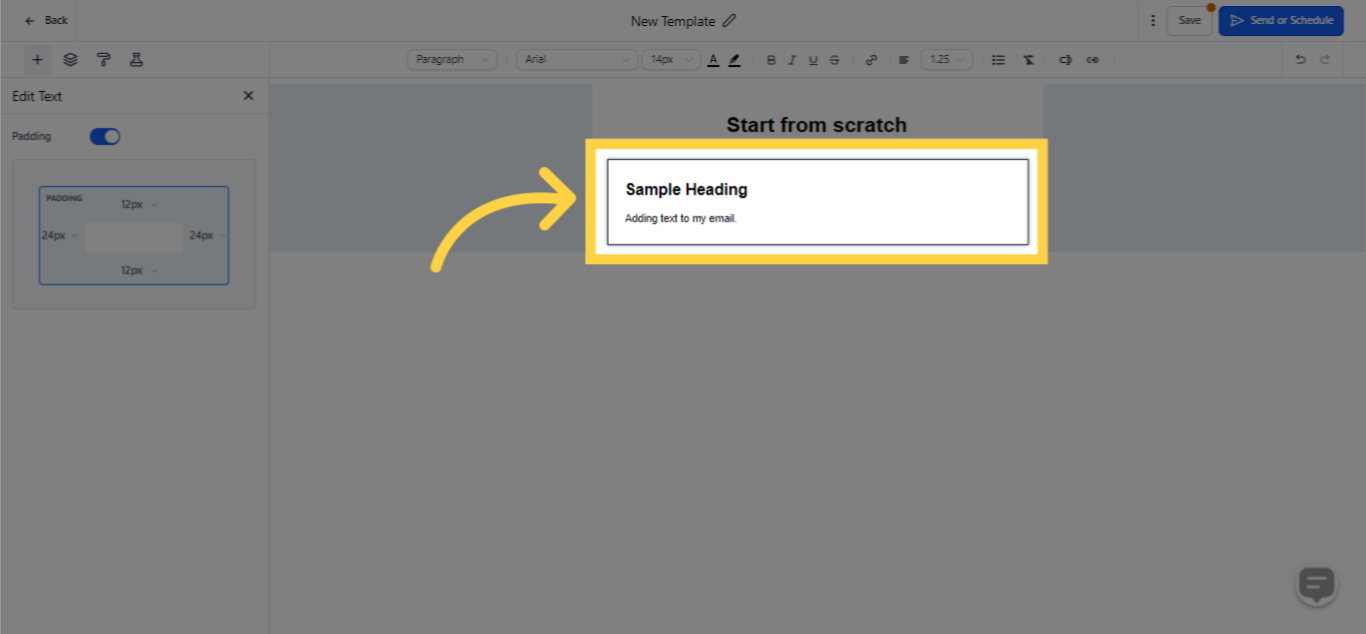Click the New Template title
This screenshot has height=634, width=1366.
(673, 21)
